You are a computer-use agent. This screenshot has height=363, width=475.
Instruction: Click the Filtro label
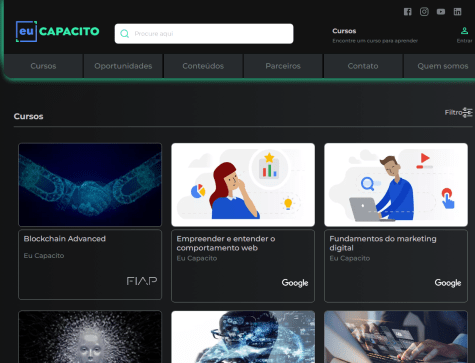(453, 112)
